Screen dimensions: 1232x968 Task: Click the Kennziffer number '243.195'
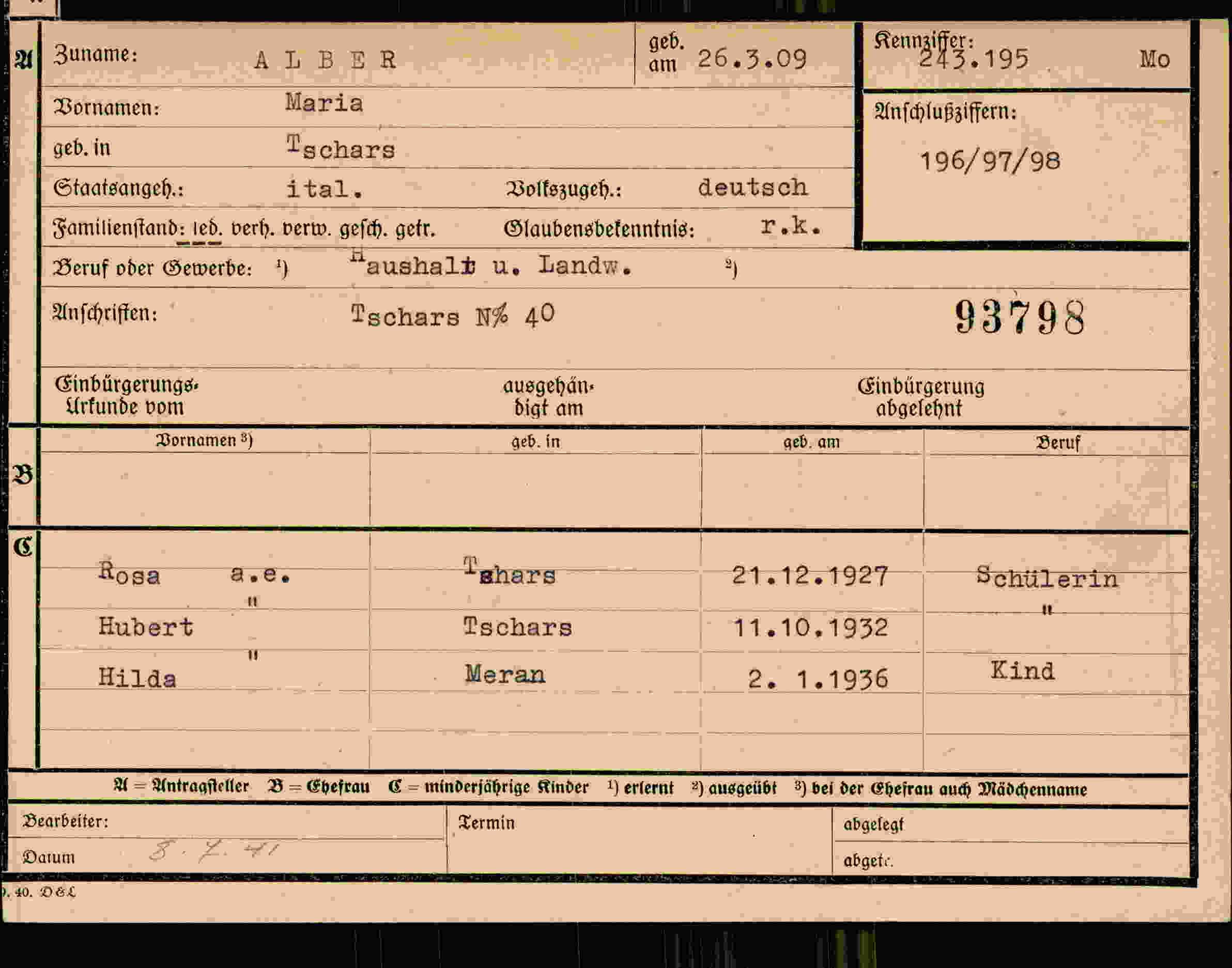tap(973, 60)
